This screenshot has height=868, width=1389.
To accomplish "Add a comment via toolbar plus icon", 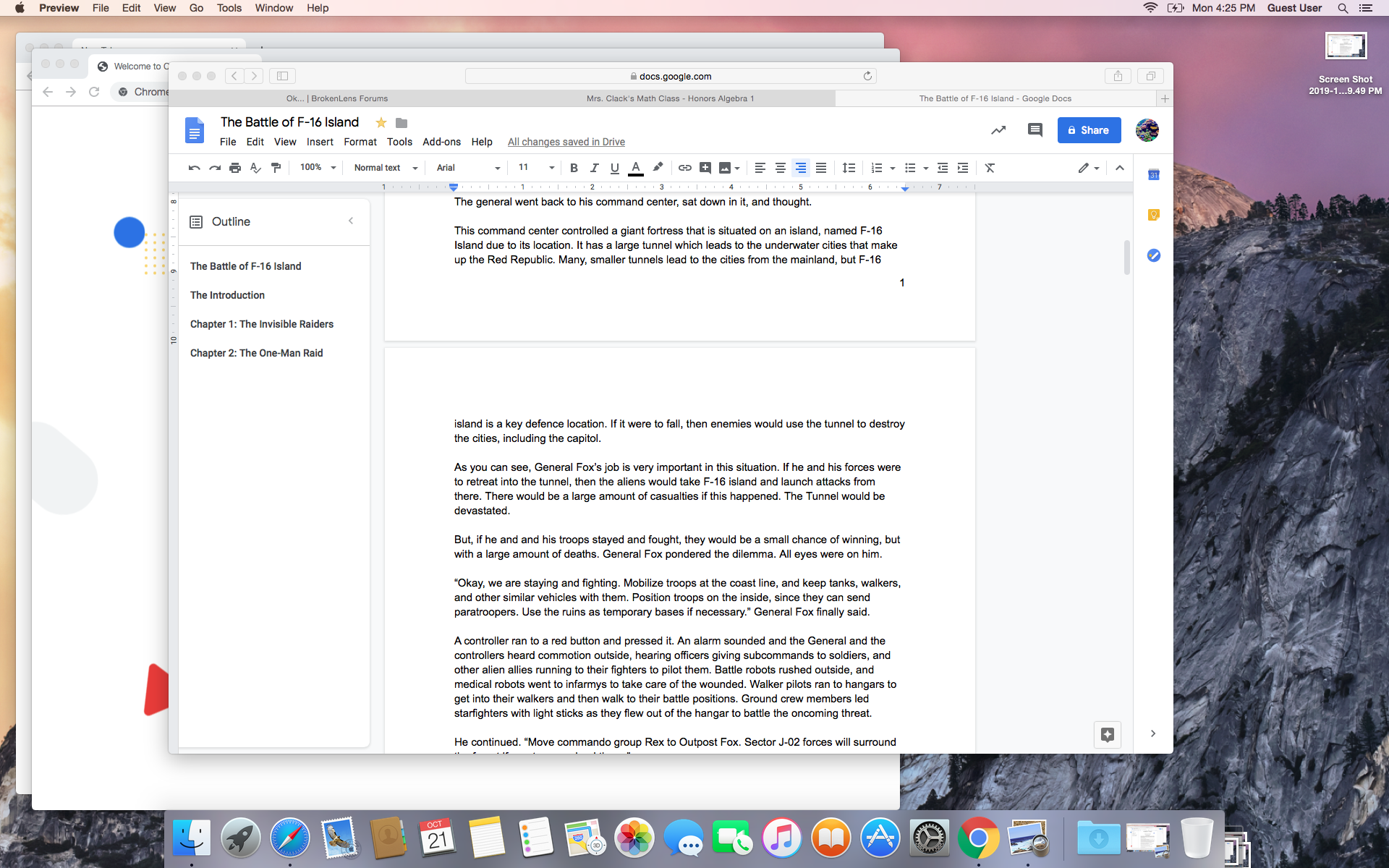I will (x=705, y=168).
